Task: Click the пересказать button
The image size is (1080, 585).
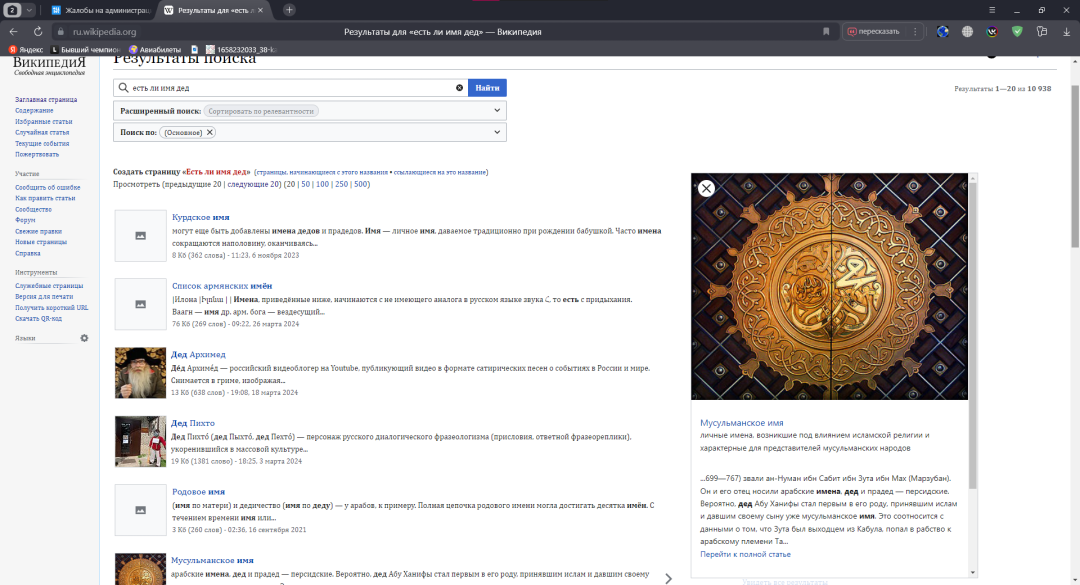Action: click(x=873, y=32)
